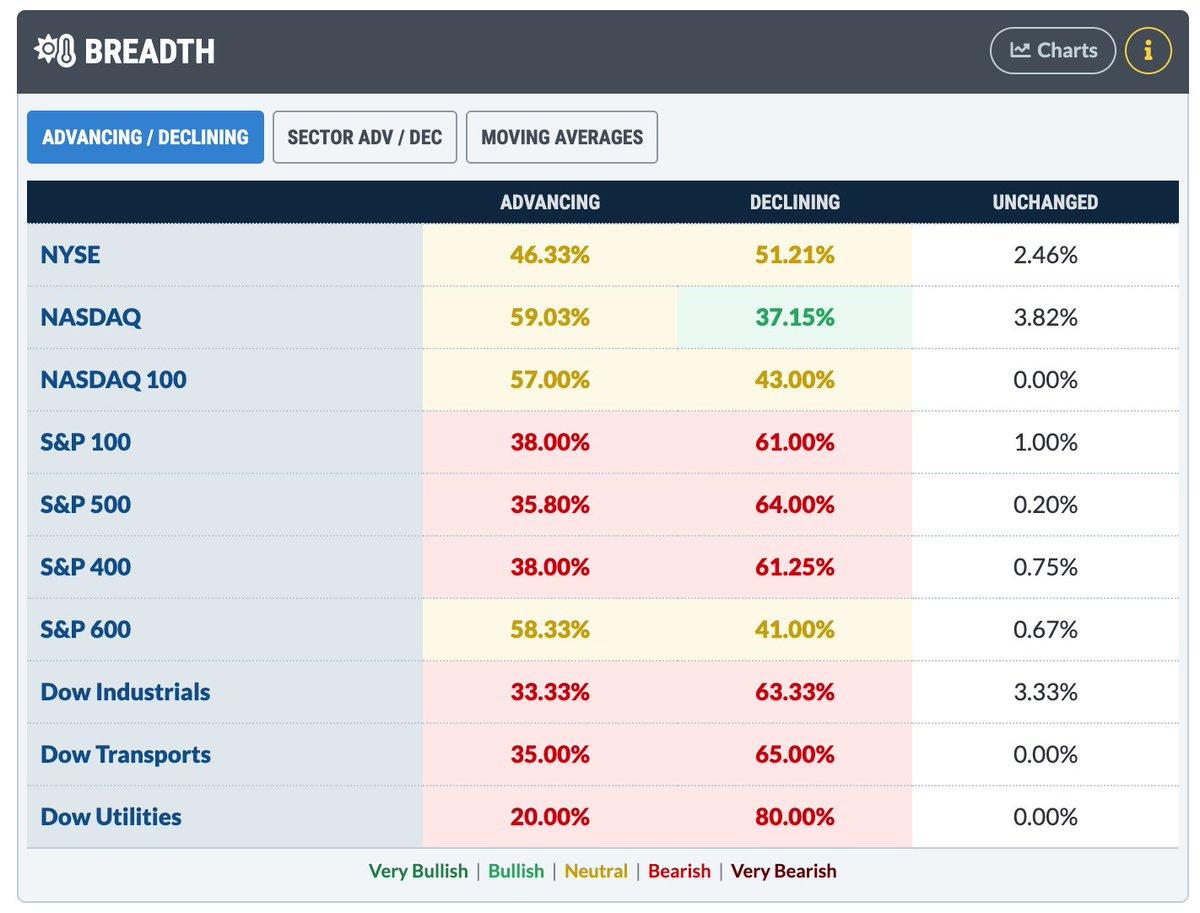Click the BREADTH panel title
Viewport: 1200px width, 913px height.
pos(149,52)
